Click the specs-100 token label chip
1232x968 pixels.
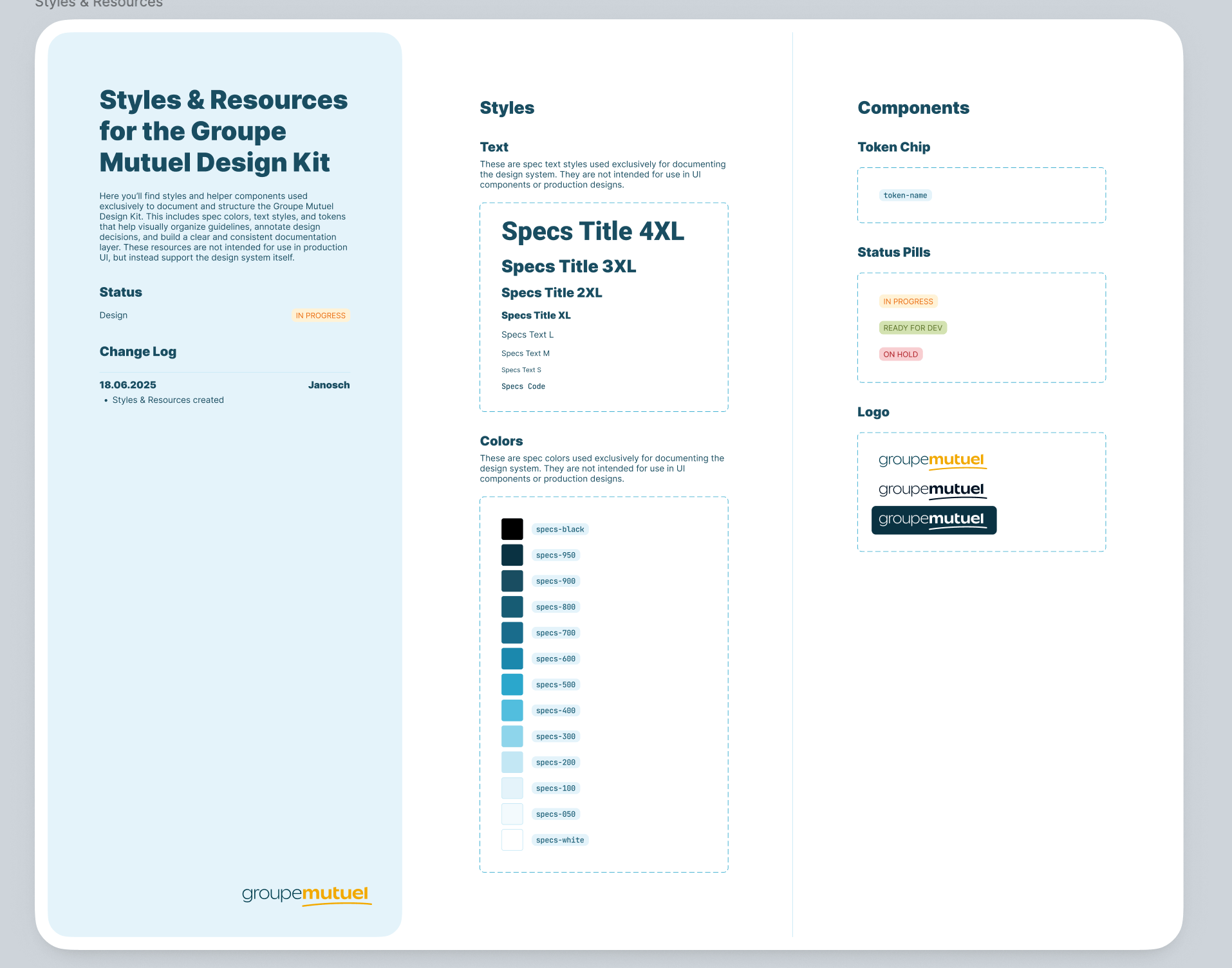[x=555, y=788]
